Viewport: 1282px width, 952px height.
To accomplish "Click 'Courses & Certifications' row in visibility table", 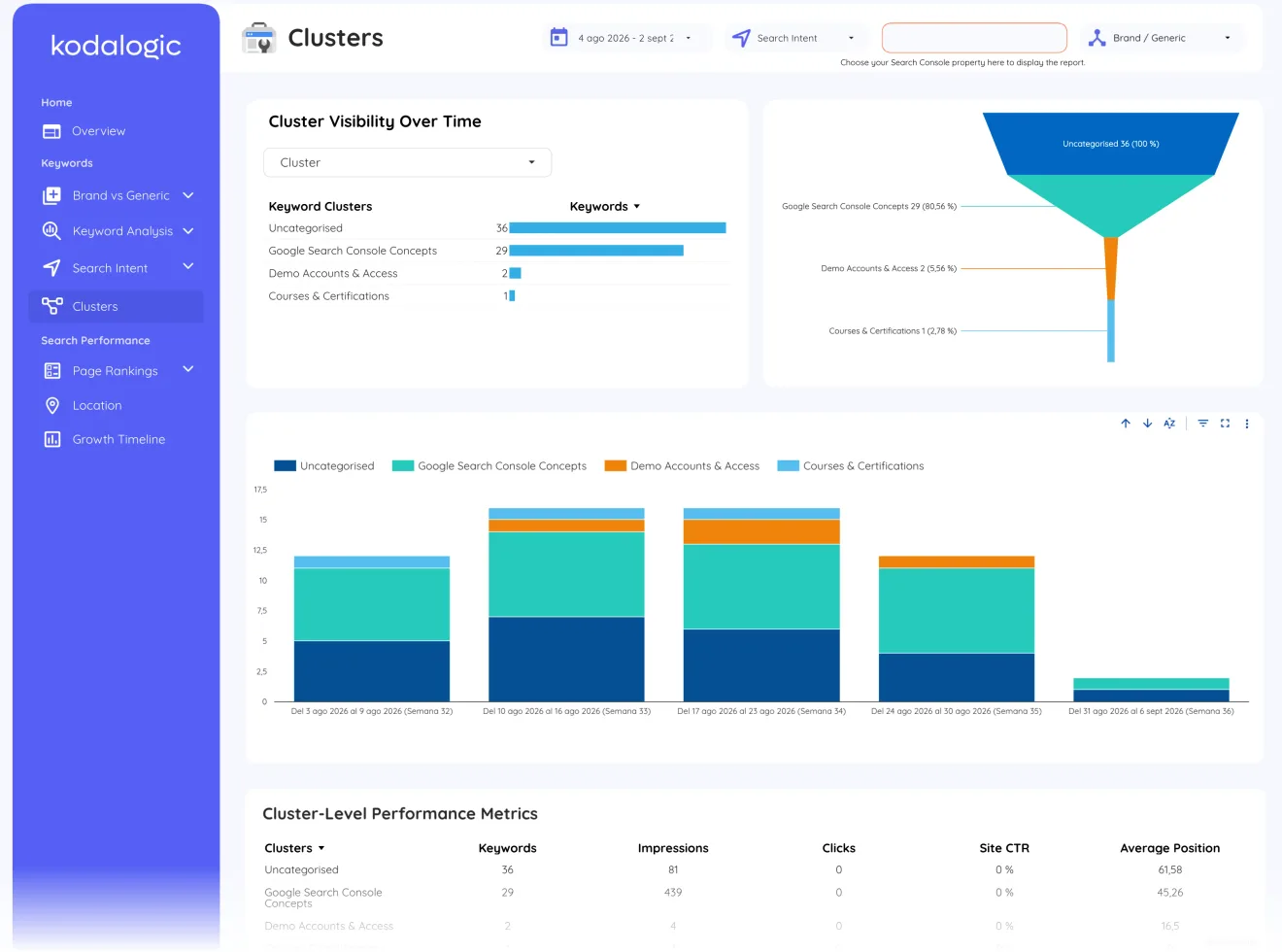I will (x=498, y=296).
